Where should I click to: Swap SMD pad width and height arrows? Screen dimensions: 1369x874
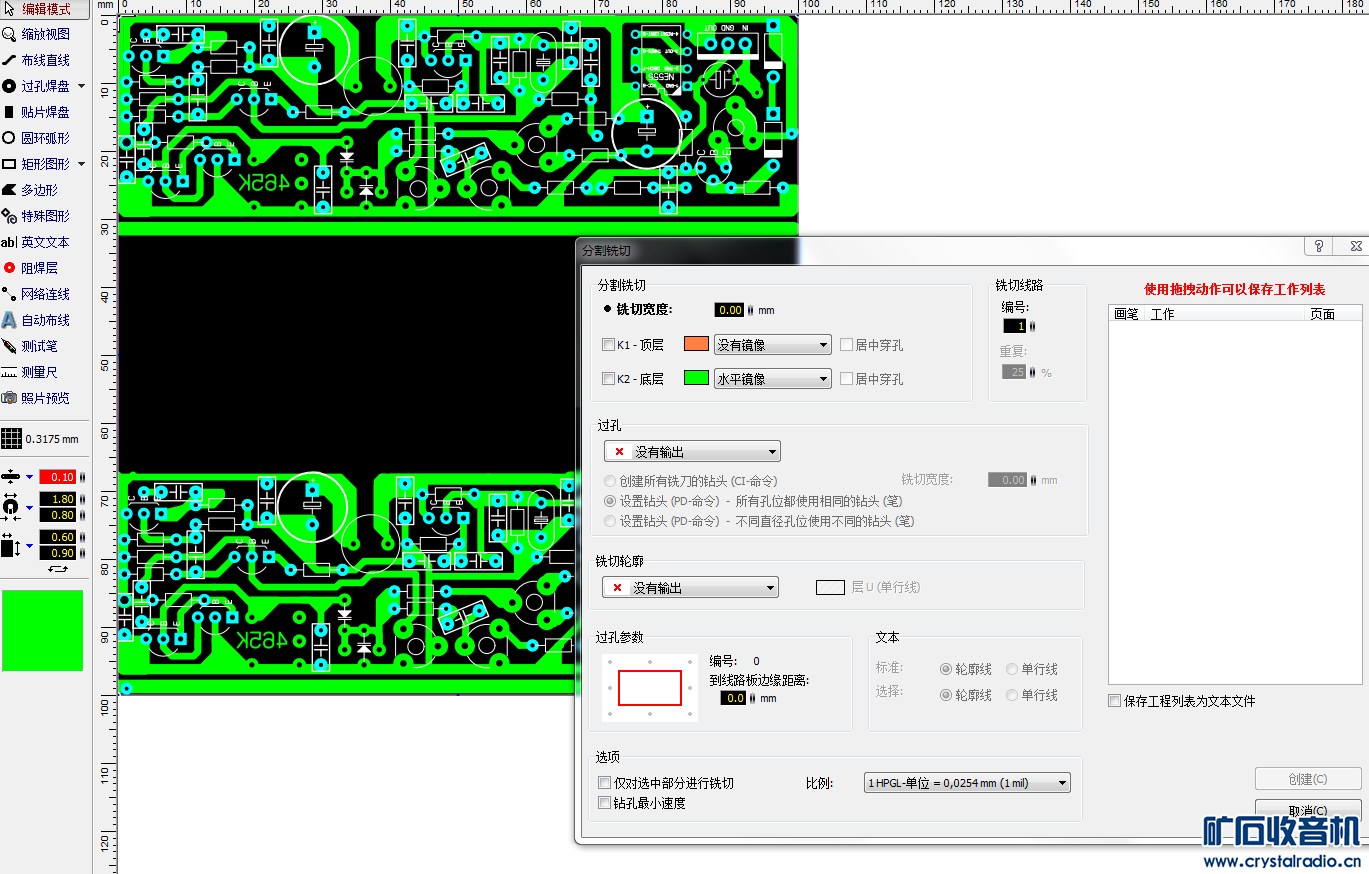click(x=57, y=569)
